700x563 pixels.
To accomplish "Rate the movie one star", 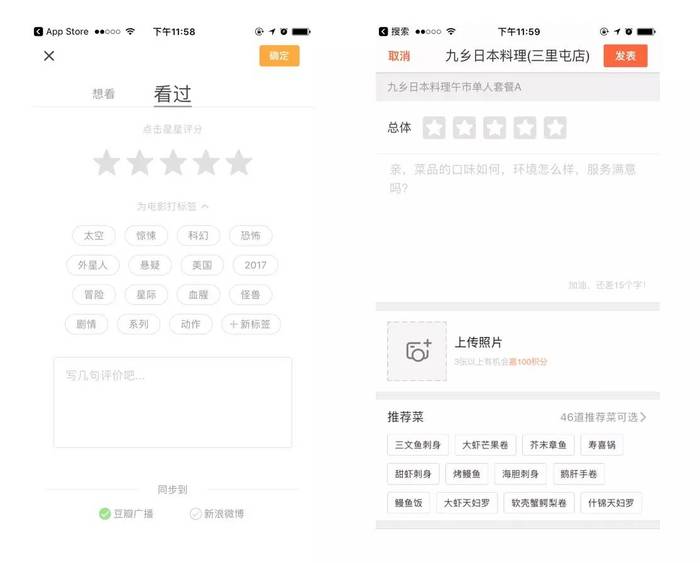I will tap(107, 163).
